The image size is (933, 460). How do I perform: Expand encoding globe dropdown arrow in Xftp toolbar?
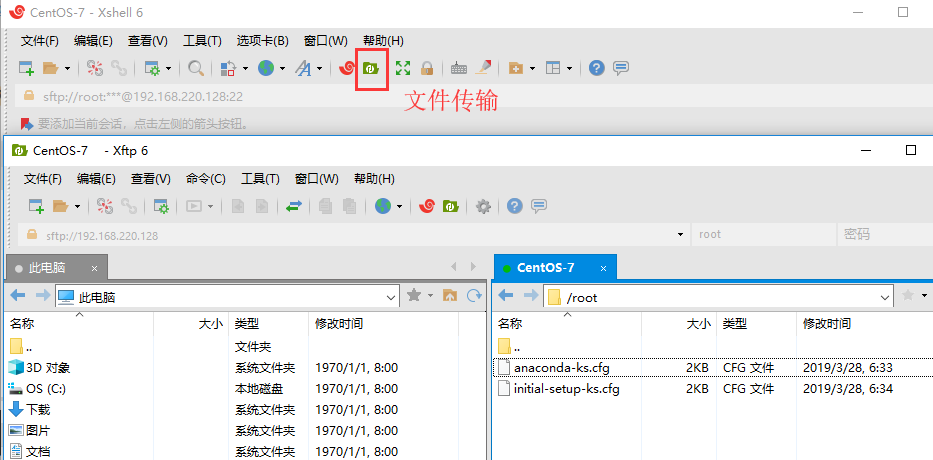(399, 206)
